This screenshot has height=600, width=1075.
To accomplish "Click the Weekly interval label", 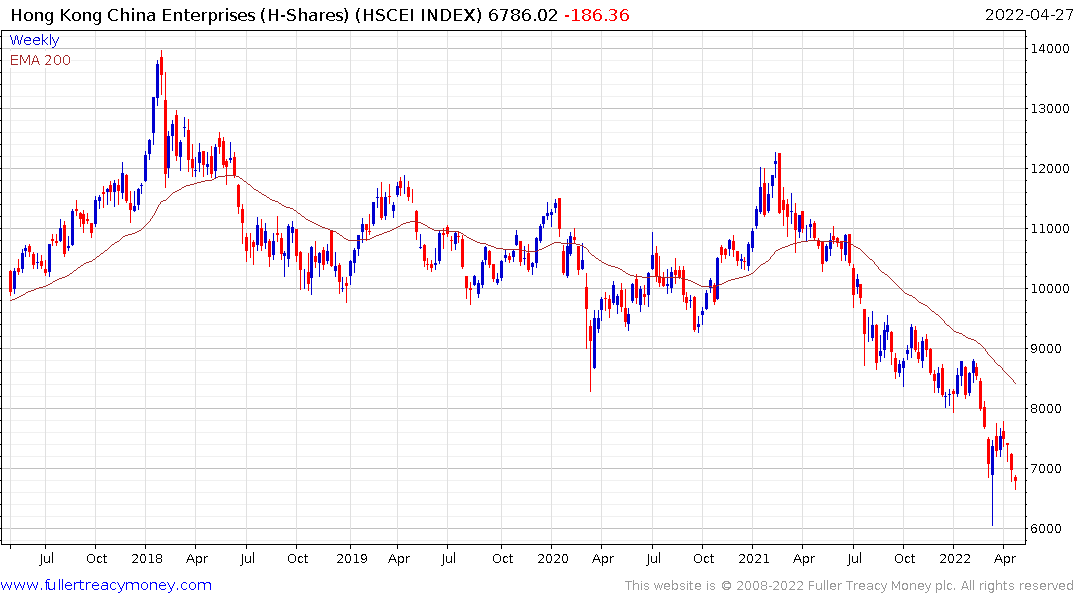I will [x=34, y=40].
